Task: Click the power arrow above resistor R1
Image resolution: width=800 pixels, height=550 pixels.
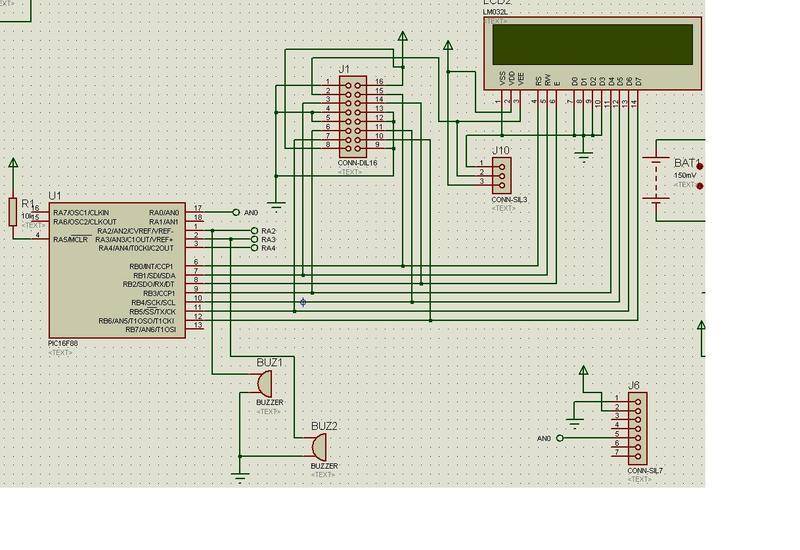Action: tap(13, 163)
